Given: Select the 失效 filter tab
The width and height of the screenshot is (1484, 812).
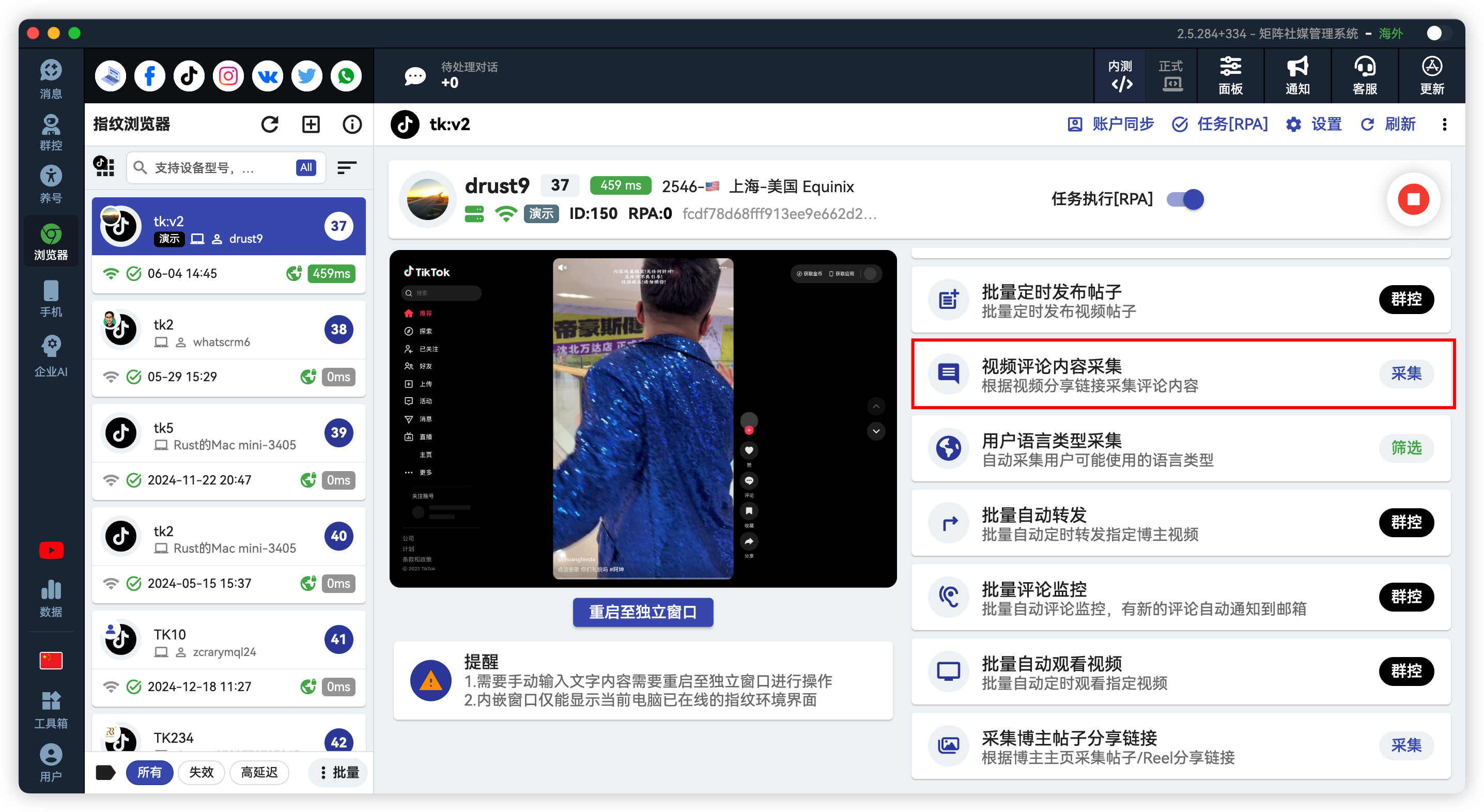Looking at the screenshot, I should [x=201, y=772].
